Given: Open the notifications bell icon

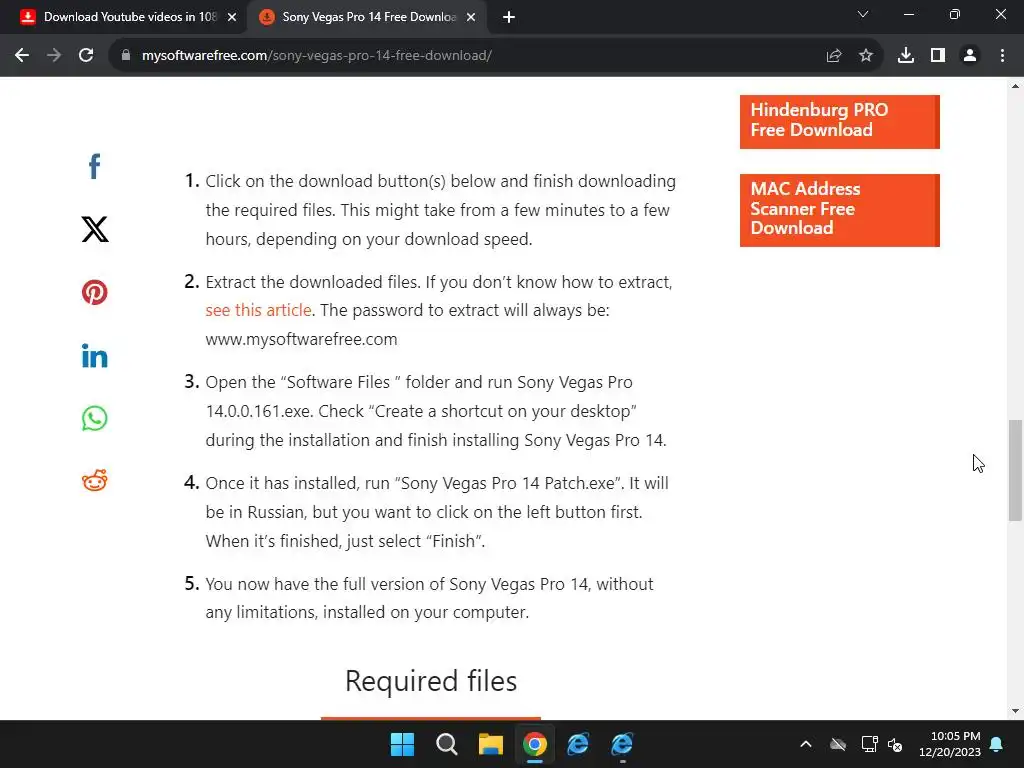Looking at the screenshot, I should click(x=997, y=744).
